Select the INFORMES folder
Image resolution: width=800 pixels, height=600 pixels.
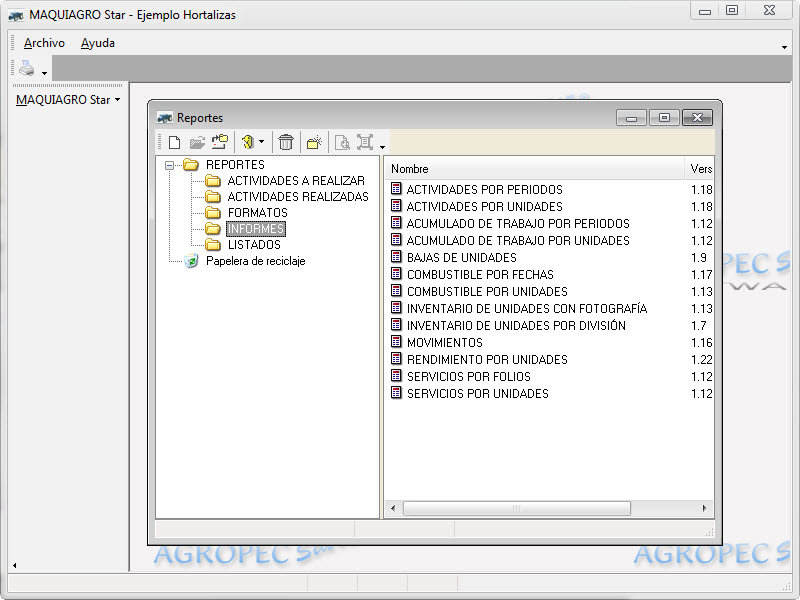coord(256,229)
